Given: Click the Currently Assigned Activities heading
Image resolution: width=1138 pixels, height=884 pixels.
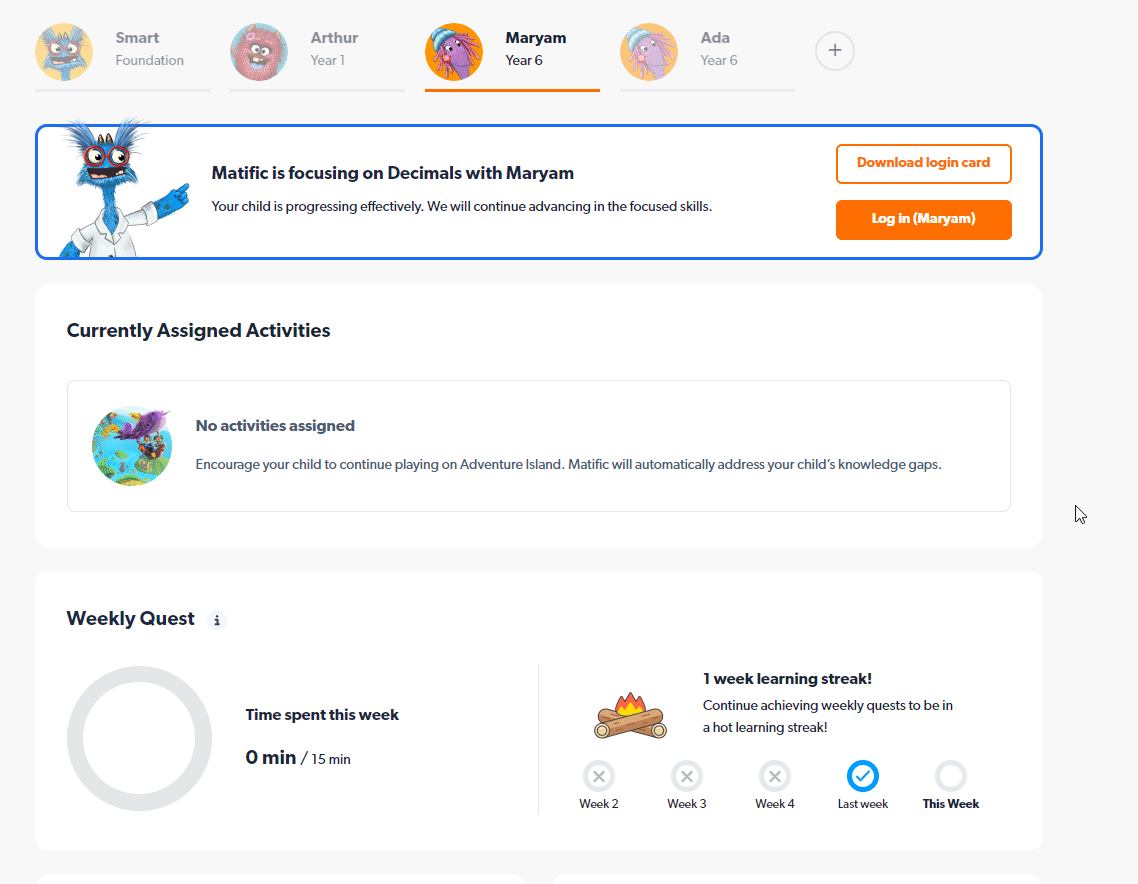Looking at the screenshot, I should point(198,331).
